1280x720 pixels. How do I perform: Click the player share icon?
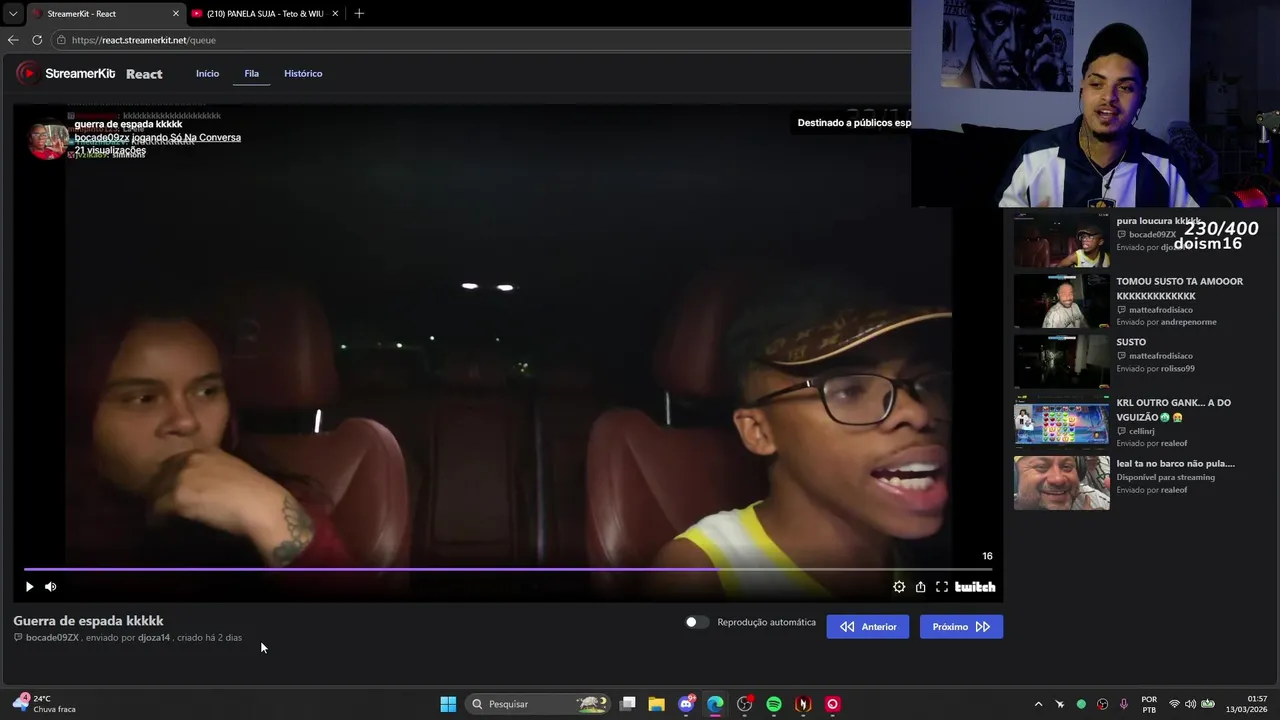tap(920, 587)
